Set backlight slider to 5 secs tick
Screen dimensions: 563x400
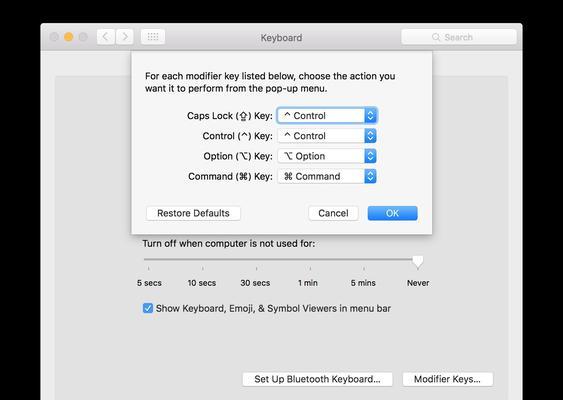pyautogui.click(x=149, y=268)
